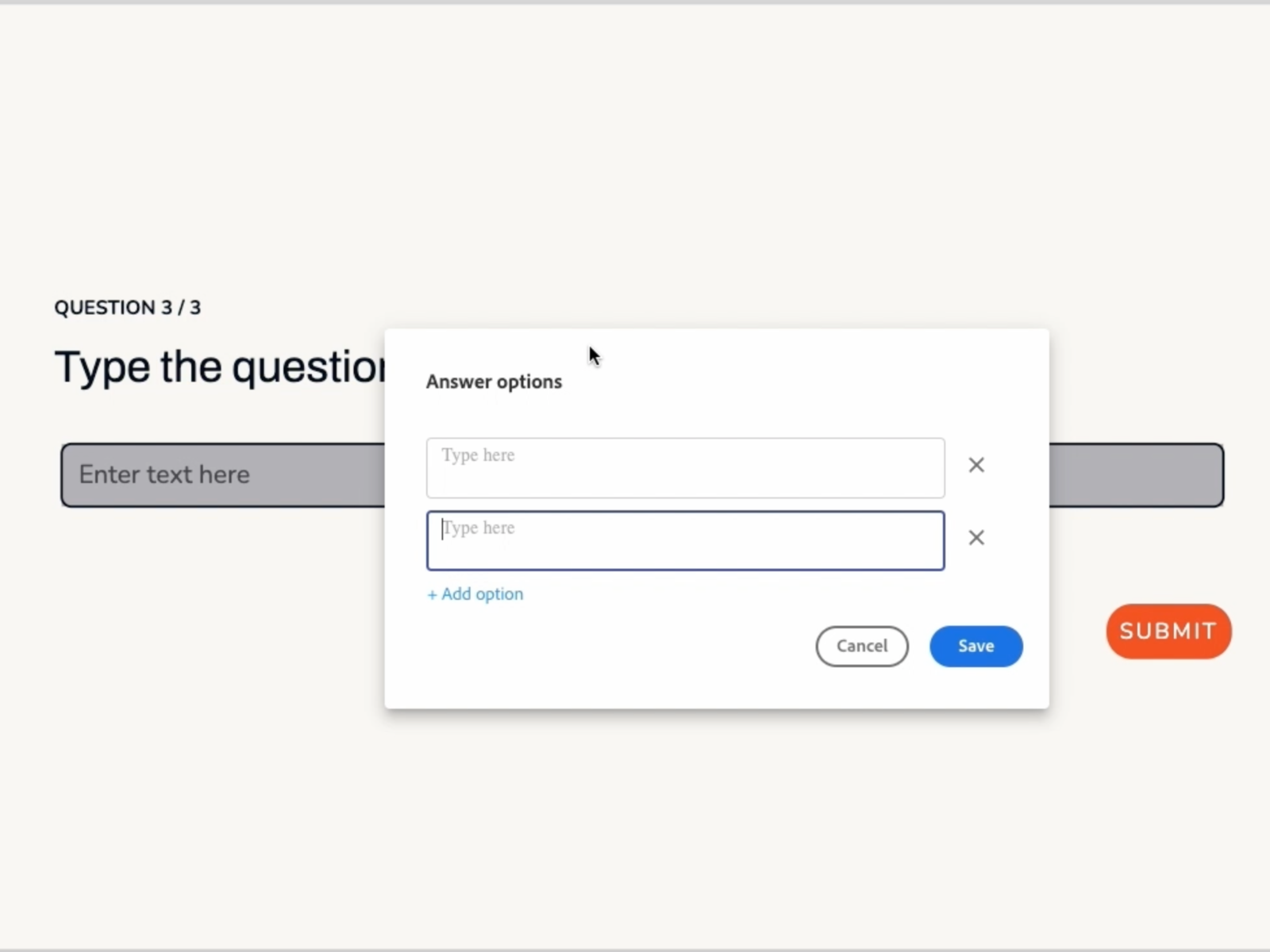
Task: Cancel the Answer options dialog
Action: [861, 646]
